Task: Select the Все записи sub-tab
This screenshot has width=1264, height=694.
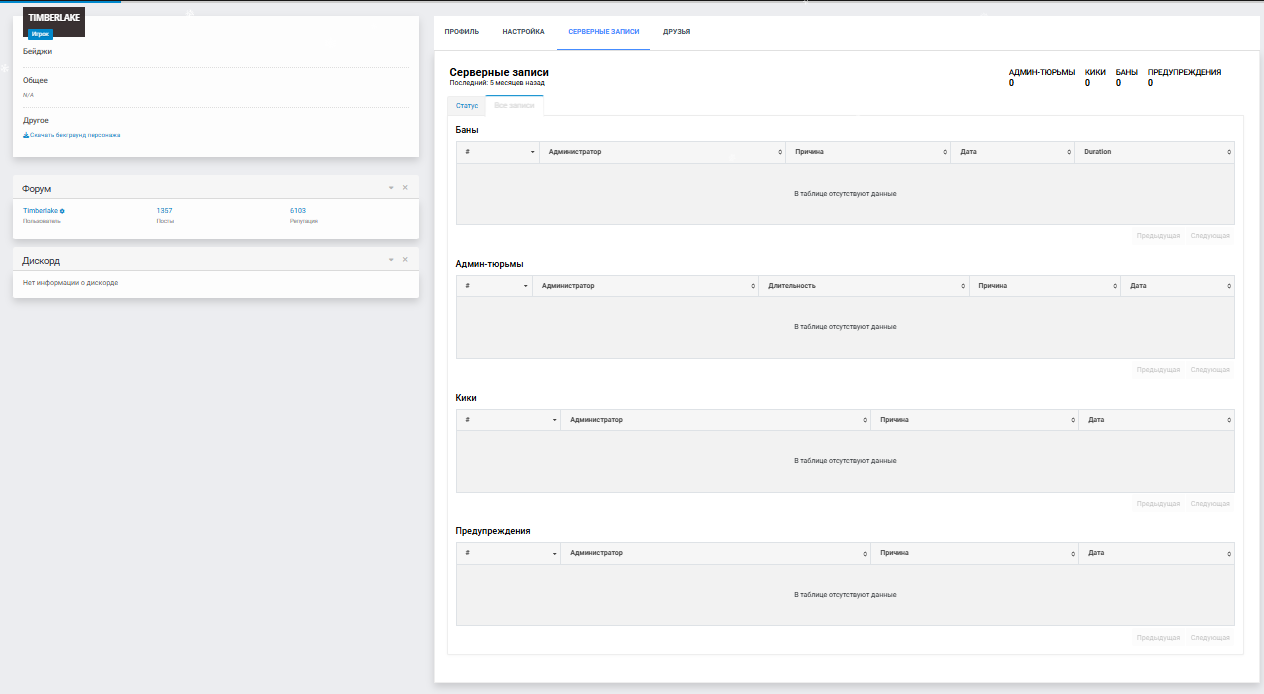Action: [514, 106]
